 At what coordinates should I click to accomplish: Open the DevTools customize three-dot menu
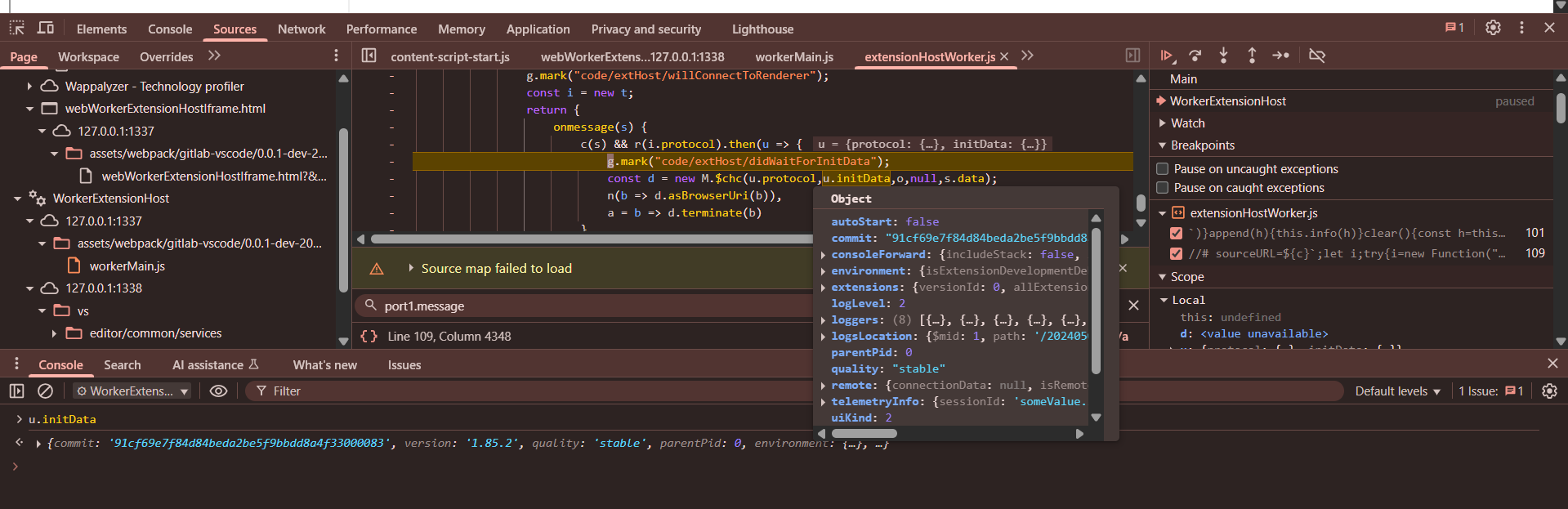click(1521, 28)
